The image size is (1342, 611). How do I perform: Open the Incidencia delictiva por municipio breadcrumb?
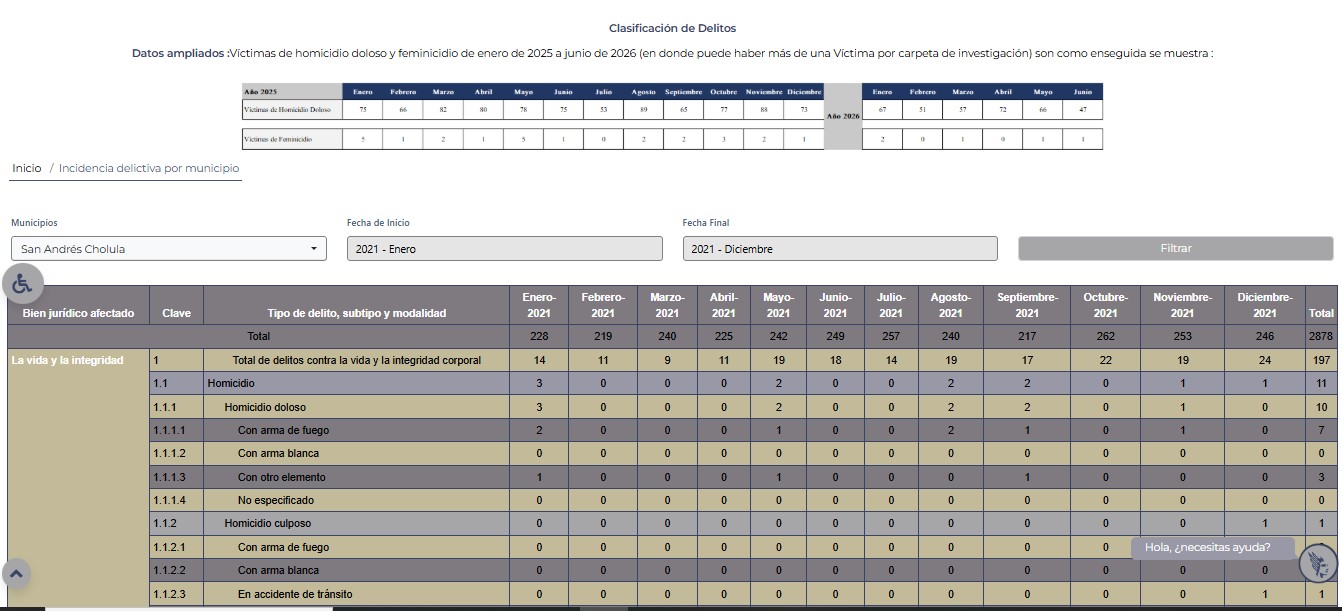(x=149, y=168)
